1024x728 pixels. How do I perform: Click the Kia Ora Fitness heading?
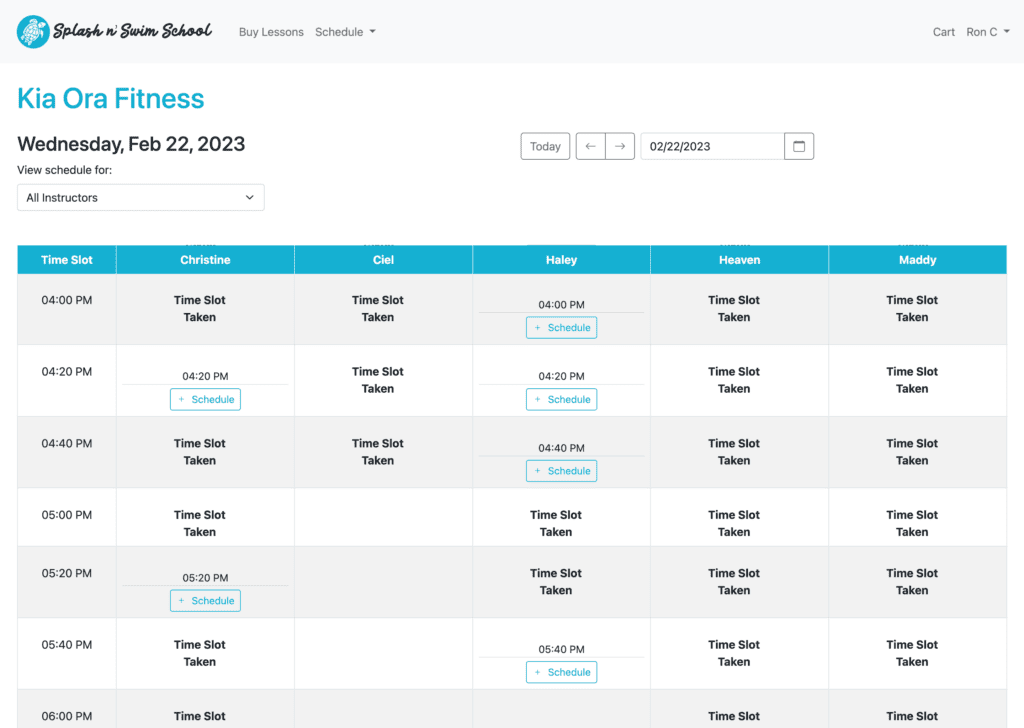click(110, 99)
